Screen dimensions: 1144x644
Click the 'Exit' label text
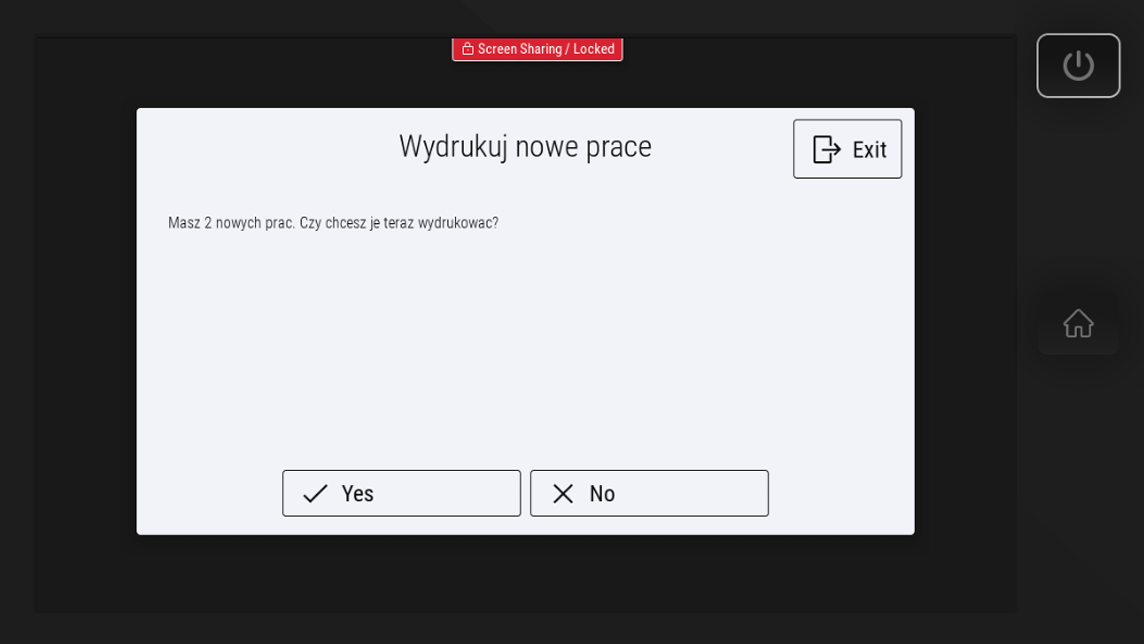(x=869, y=150)
